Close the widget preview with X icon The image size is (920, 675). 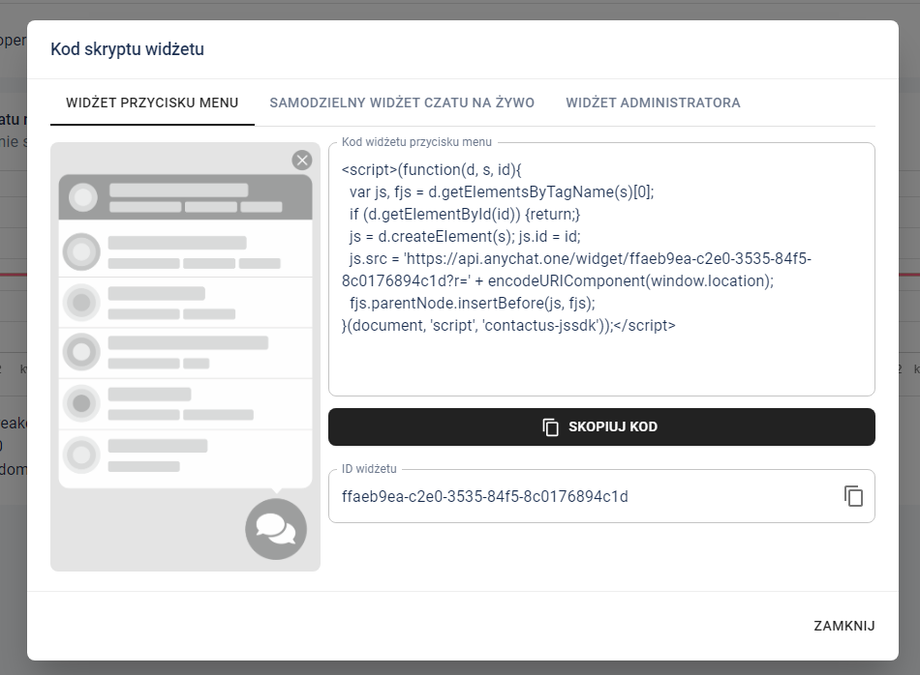tap(302, 160)
